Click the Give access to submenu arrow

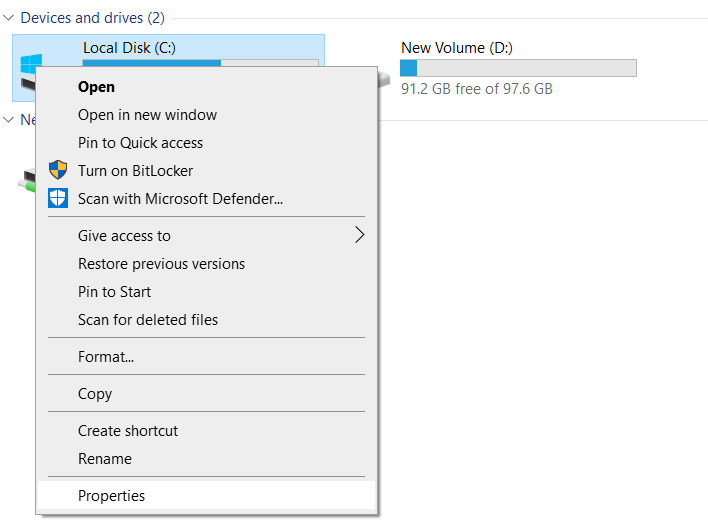click(359, 235)
